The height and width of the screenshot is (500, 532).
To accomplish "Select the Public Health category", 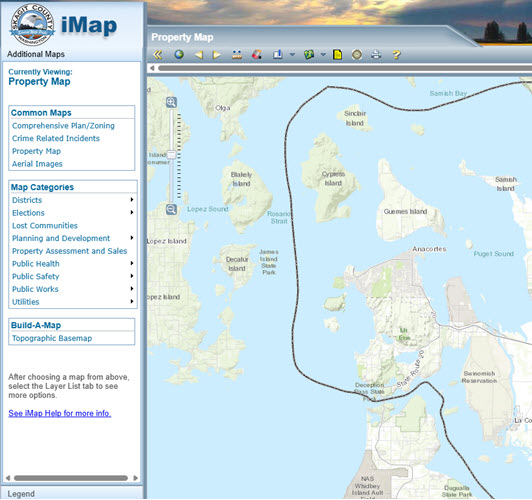I will pyautogui.click(x=36, y=264).
